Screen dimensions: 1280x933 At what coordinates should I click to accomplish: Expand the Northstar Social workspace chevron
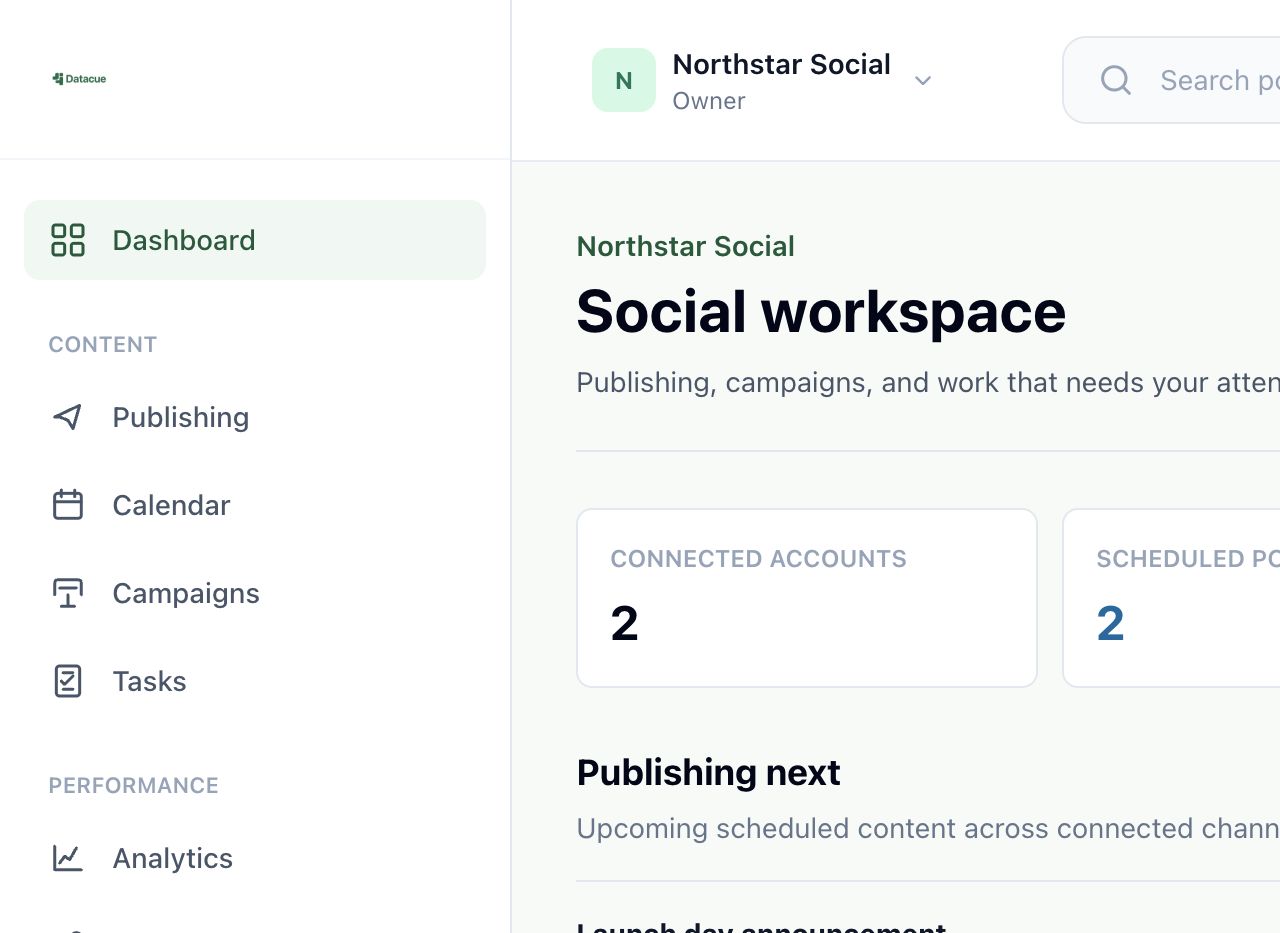click(923, 80)
